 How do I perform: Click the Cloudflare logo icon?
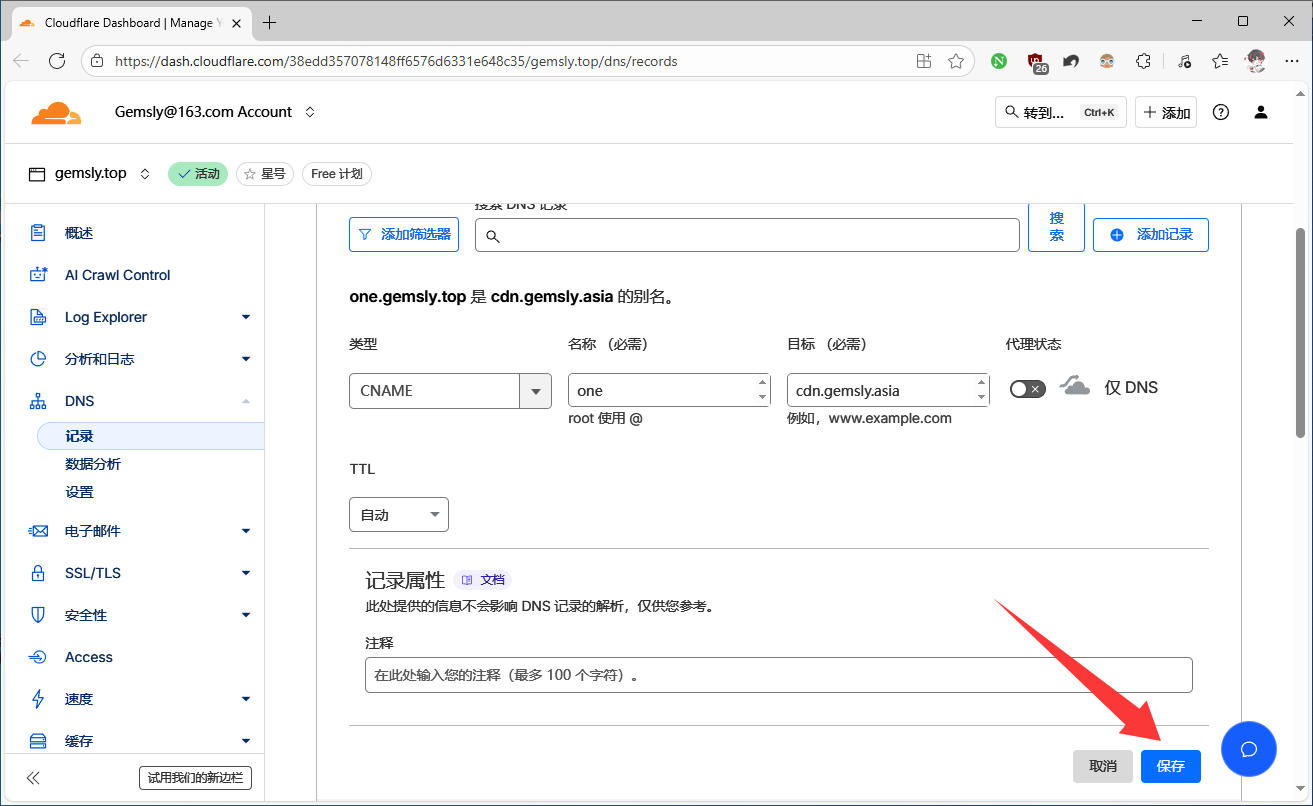56,113
